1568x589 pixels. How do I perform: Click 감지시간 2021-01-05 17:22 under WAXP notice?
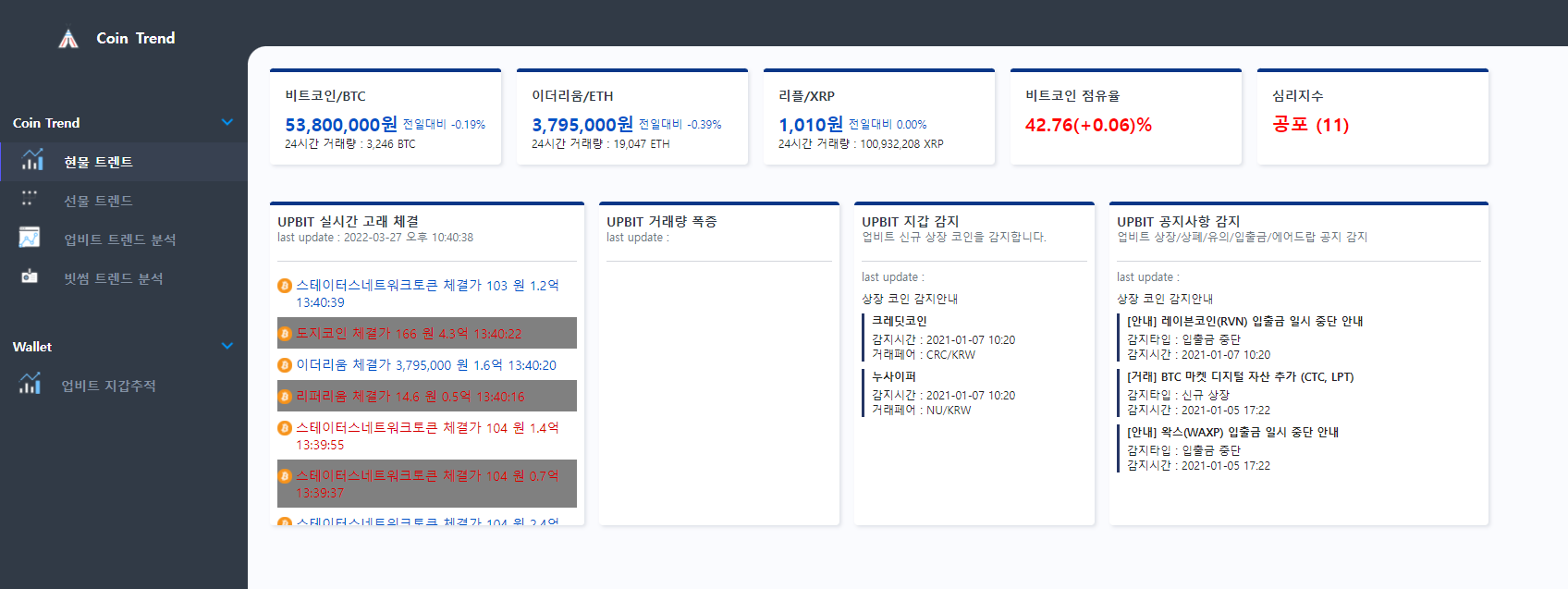(1198, 466)
